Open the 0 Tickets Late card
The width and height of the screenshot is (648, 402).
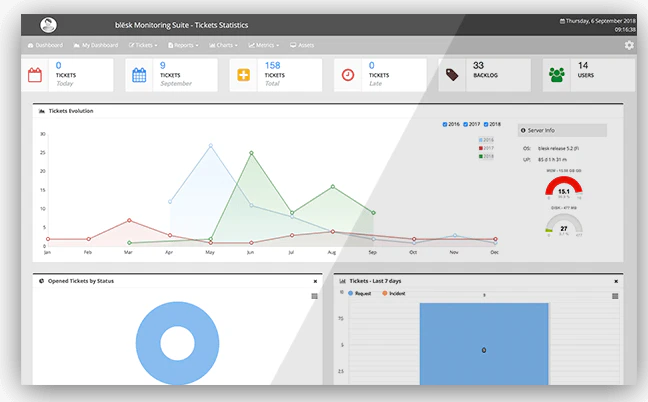[380, 75]
